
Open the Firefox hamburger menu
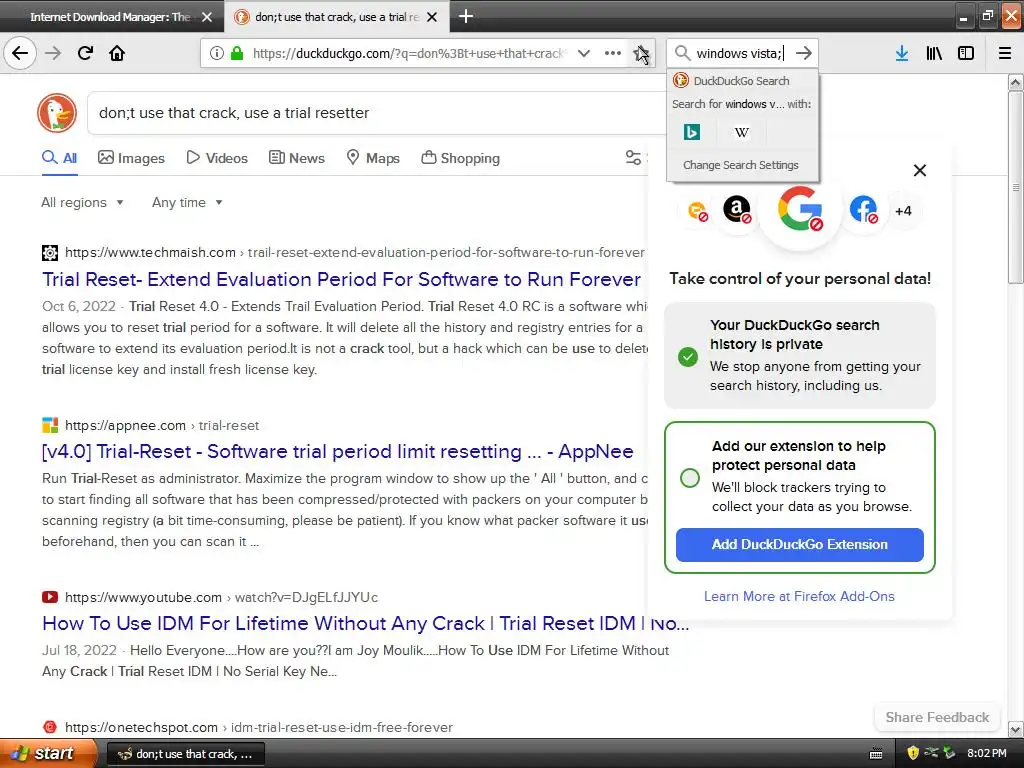coord(1005,53)
